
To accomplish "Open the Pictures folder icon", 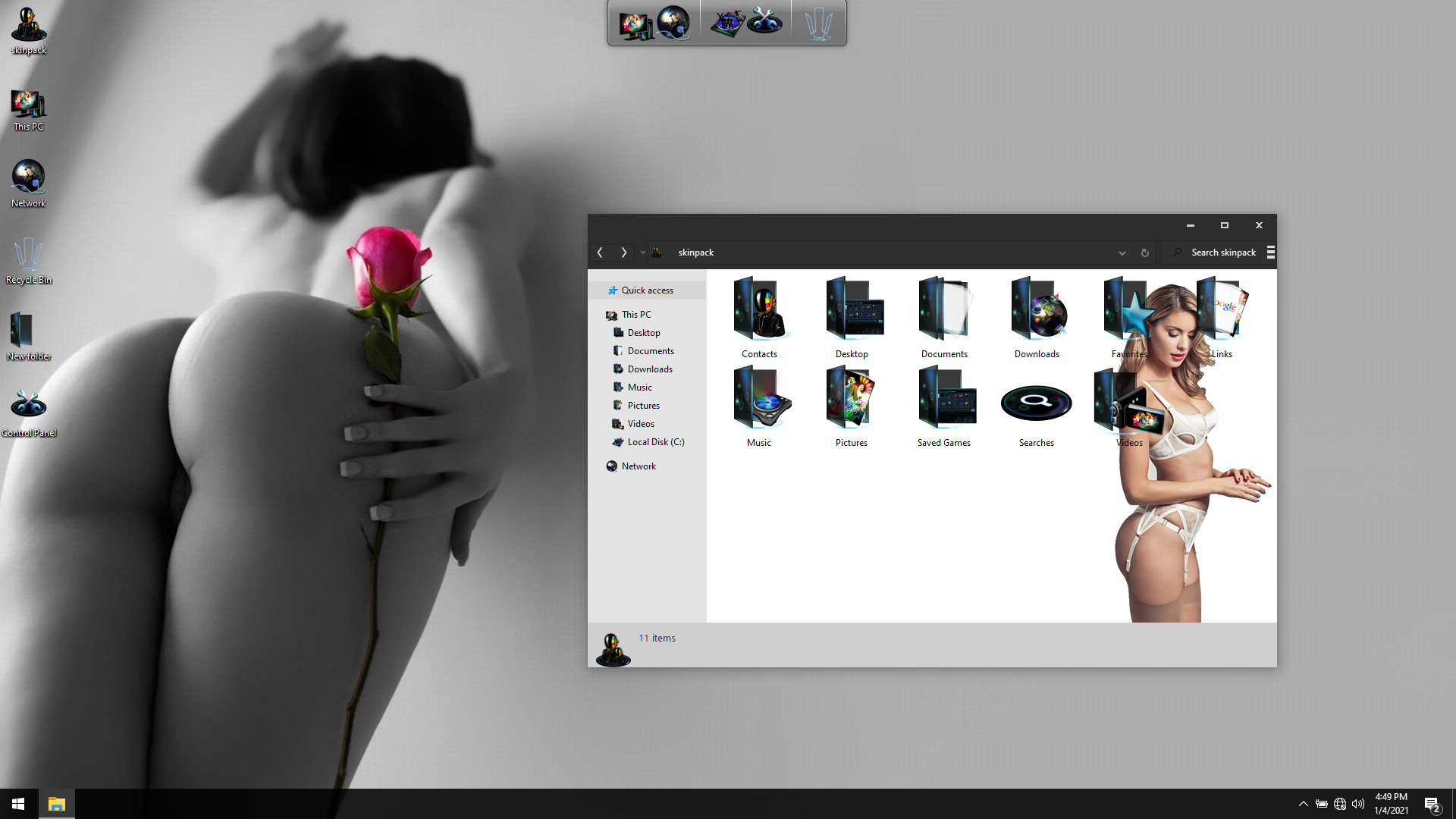I will (x=852, y=400).
